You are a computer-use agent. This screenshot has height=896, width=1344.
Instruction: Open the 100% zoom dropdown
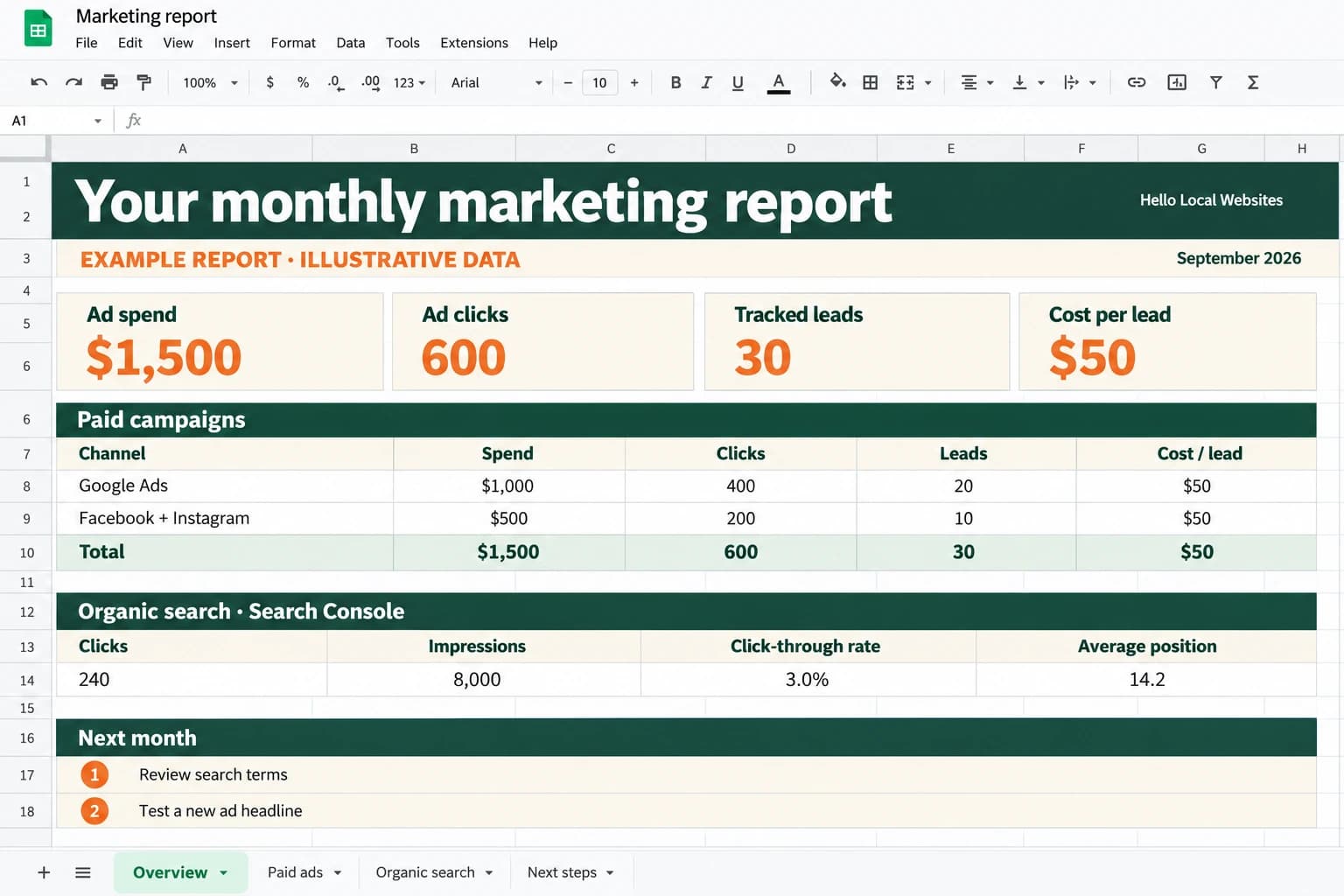click(x=210, y=82)
